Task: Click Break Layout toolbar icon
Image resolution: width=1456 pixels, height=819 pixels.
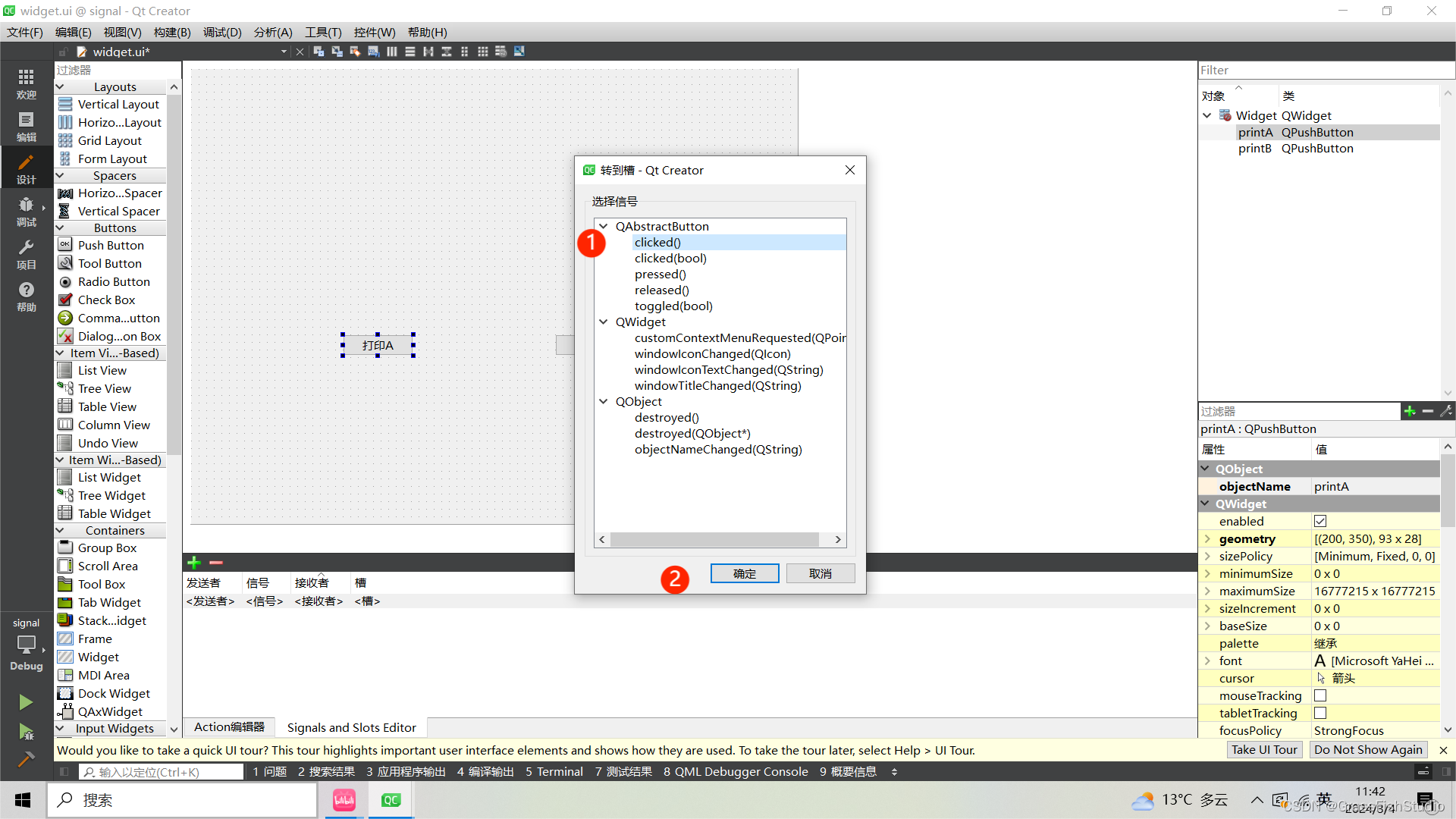Action: click(x=501, y=52)
